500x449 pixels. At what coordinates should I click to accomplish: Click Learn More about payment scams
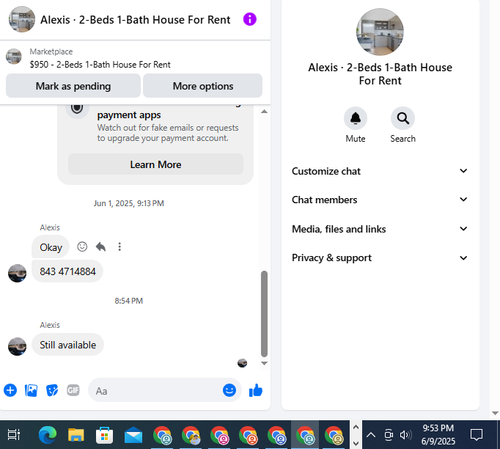click(x=156, y=164)
